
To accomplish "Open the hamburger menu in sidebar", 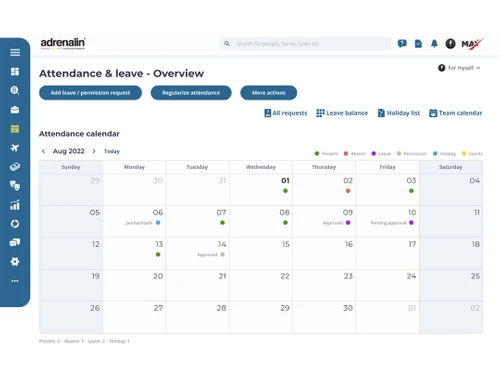I will [x=15, y=52].
